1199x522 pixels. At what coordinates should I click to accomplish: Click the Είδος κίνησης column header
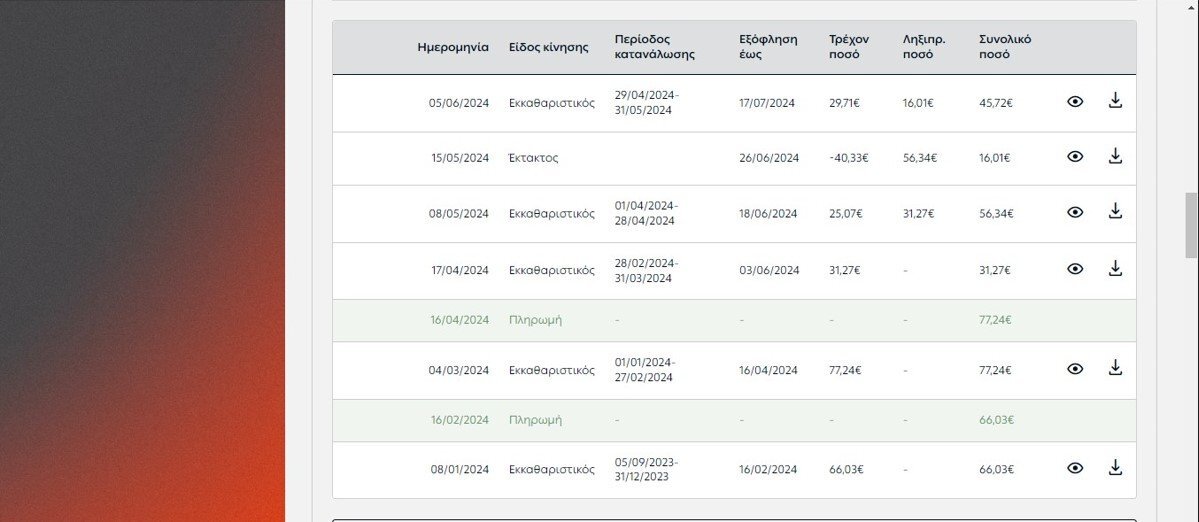[549, 47]
